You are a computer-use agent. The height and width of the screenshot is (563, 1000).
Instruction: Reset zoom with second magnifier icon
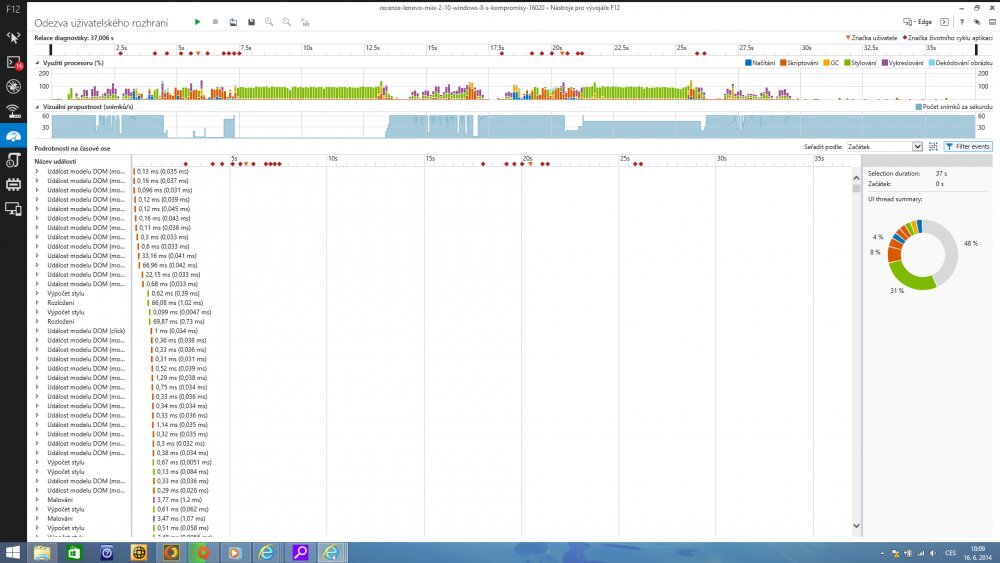click(x=287, y=22)
